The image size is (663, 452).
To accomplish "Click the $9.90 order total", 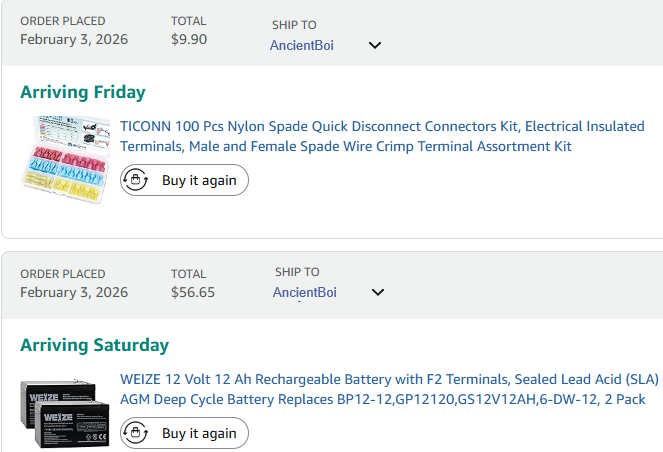I will (x=189, y=39).
